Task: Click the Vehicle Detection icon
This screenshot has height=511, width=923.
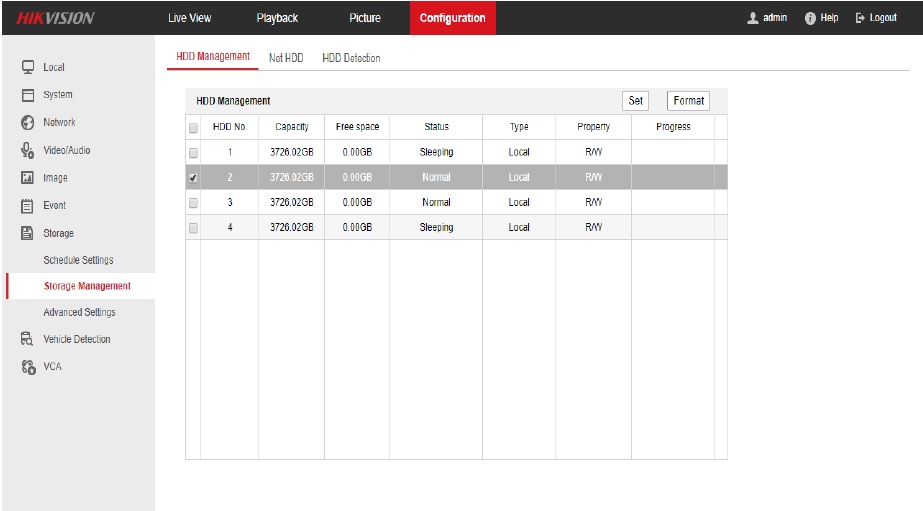Action: tap(28, 339)
